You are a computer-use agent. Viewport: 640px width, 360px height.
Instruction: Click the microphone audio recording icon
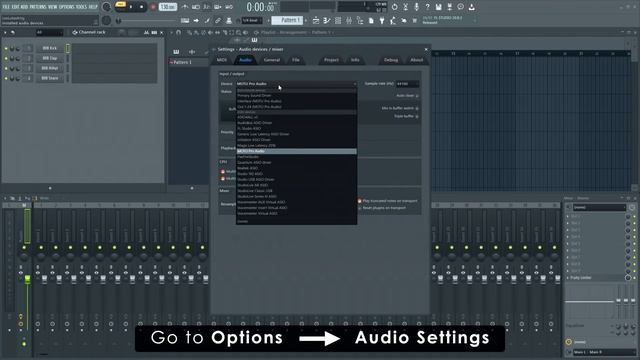(416, 7)
